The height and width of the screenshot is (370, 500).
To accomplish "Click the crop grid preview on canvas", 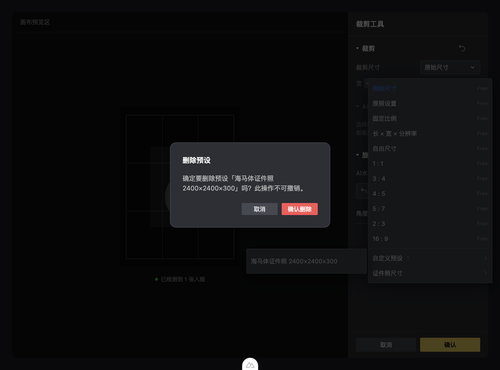I will coord(180,187).
